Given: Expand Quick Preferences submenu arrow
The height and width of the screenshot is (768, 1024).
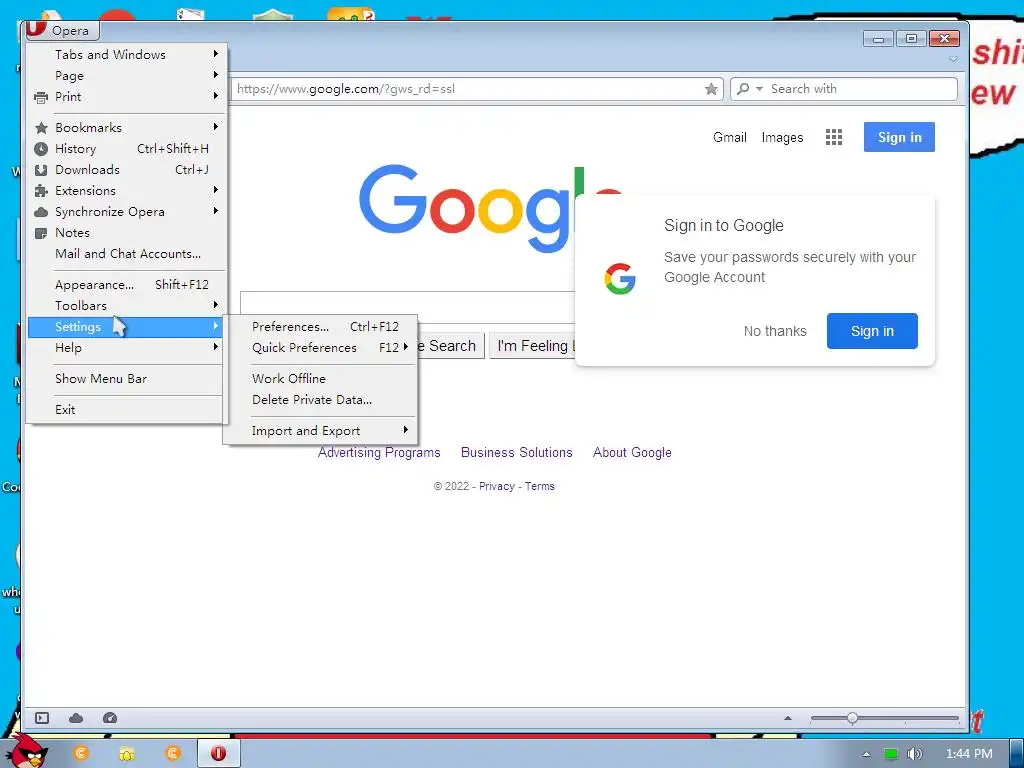Looking at the screenshot, I should tap(406, 347).
